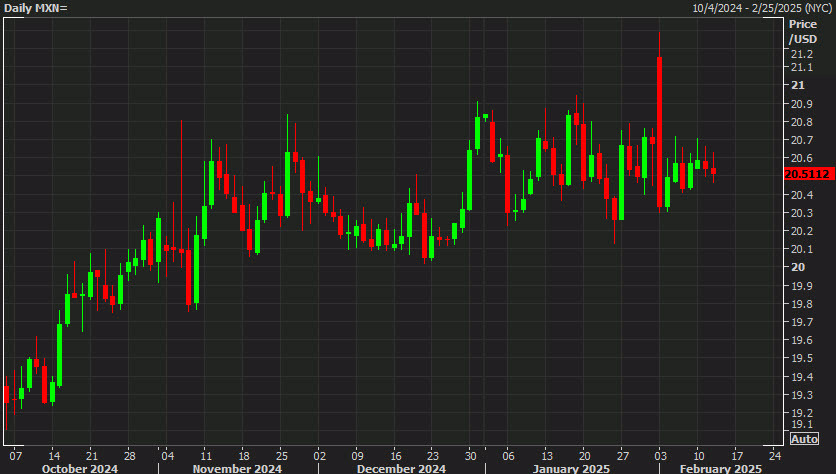The image size is (836, 474).
Task: Pick the 20.2 price axis label
Action: pos(802,231)
